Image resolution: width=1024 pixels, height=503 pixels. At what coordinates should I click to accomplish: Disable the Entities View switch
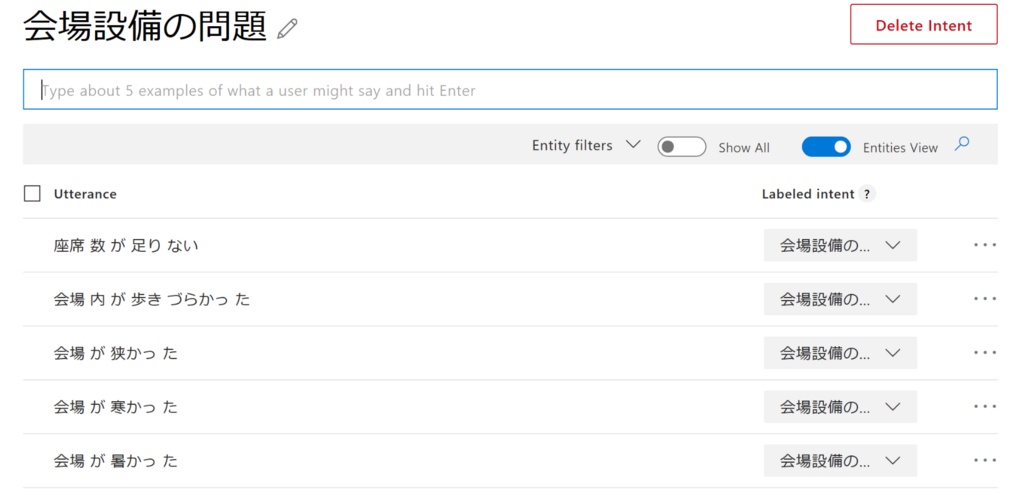[826, 147]
